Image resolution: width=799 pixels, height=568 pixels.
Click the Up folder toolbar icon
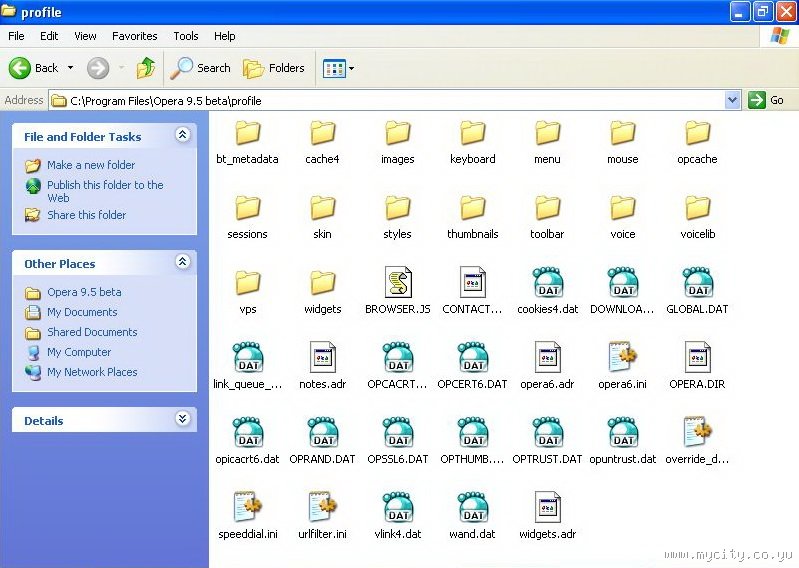pos(146,68)
